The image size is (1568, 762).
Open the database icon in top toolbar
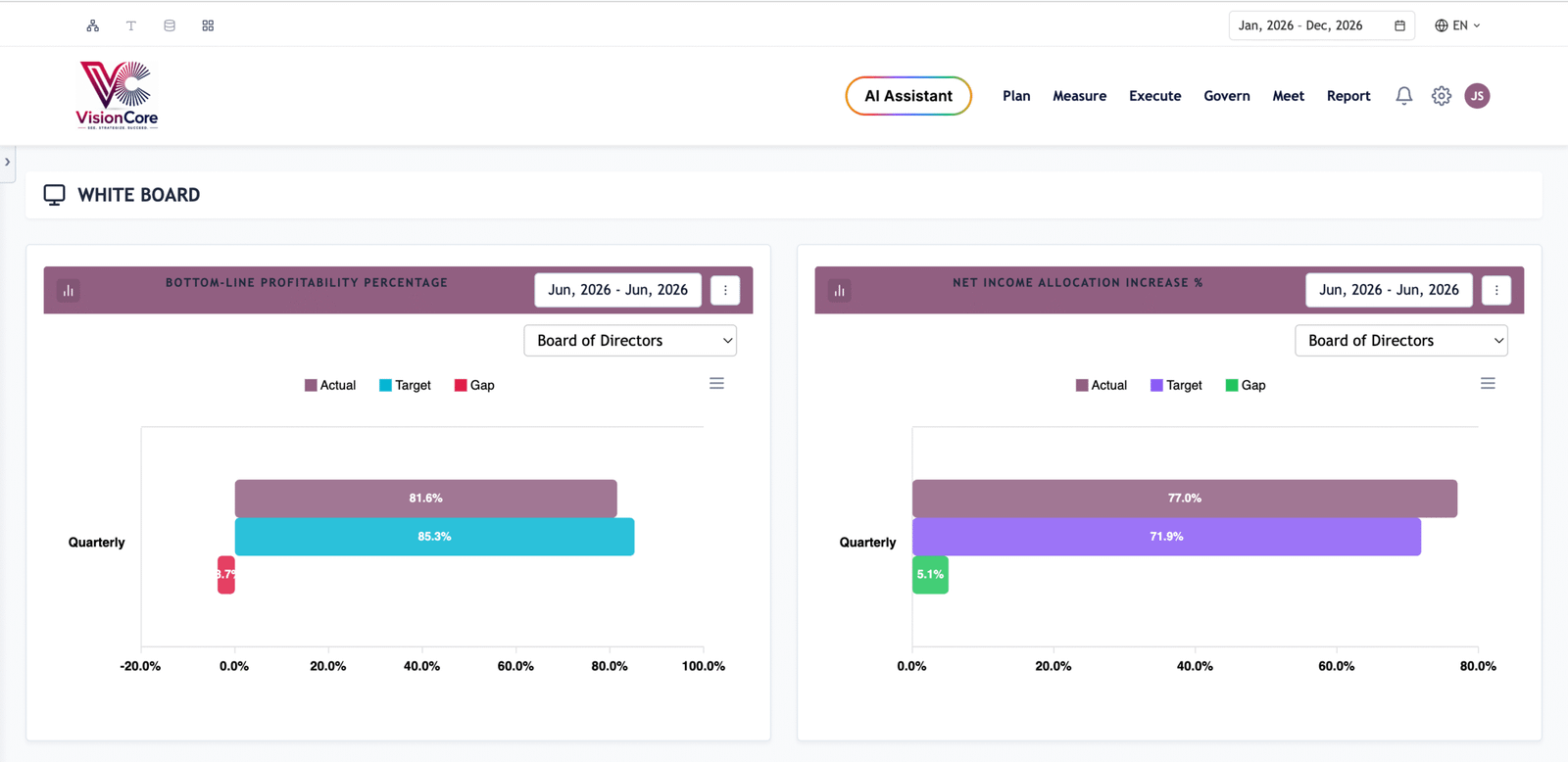click(x=170, y=25)
